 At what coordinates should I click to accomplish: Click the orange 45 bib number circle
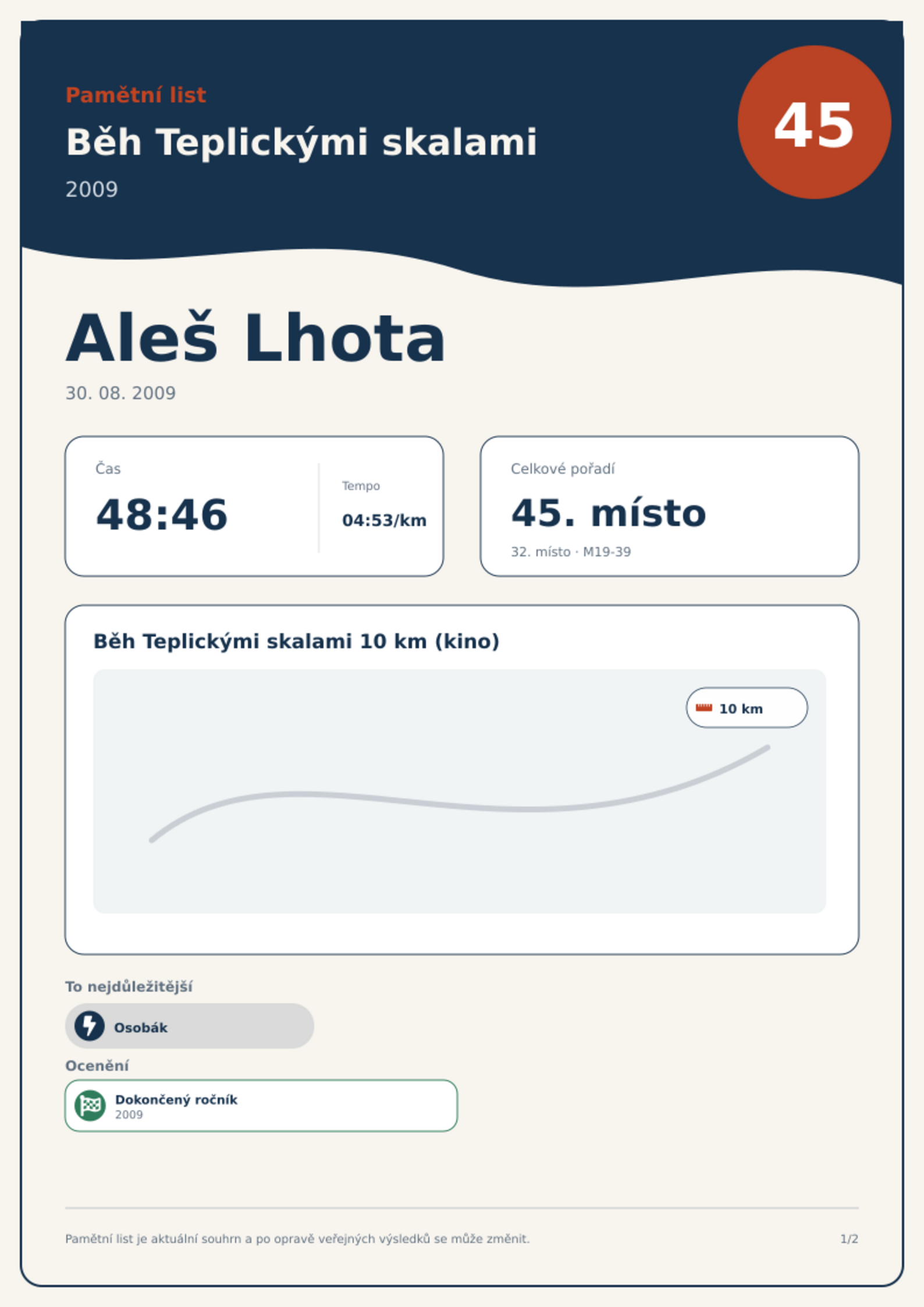click(x=814, y=122)
